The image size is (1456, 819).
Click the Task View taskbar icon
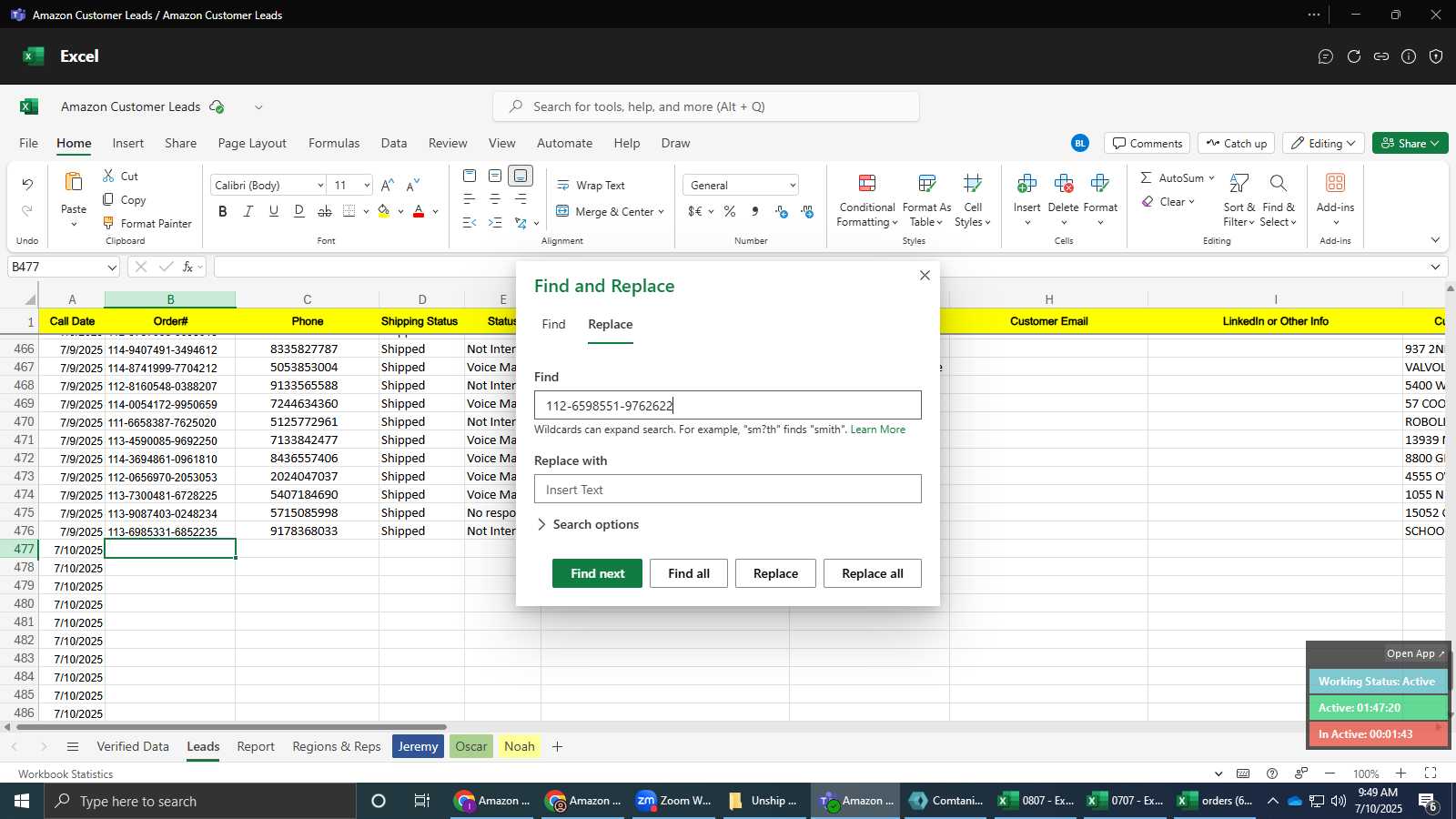pos(421,801)
